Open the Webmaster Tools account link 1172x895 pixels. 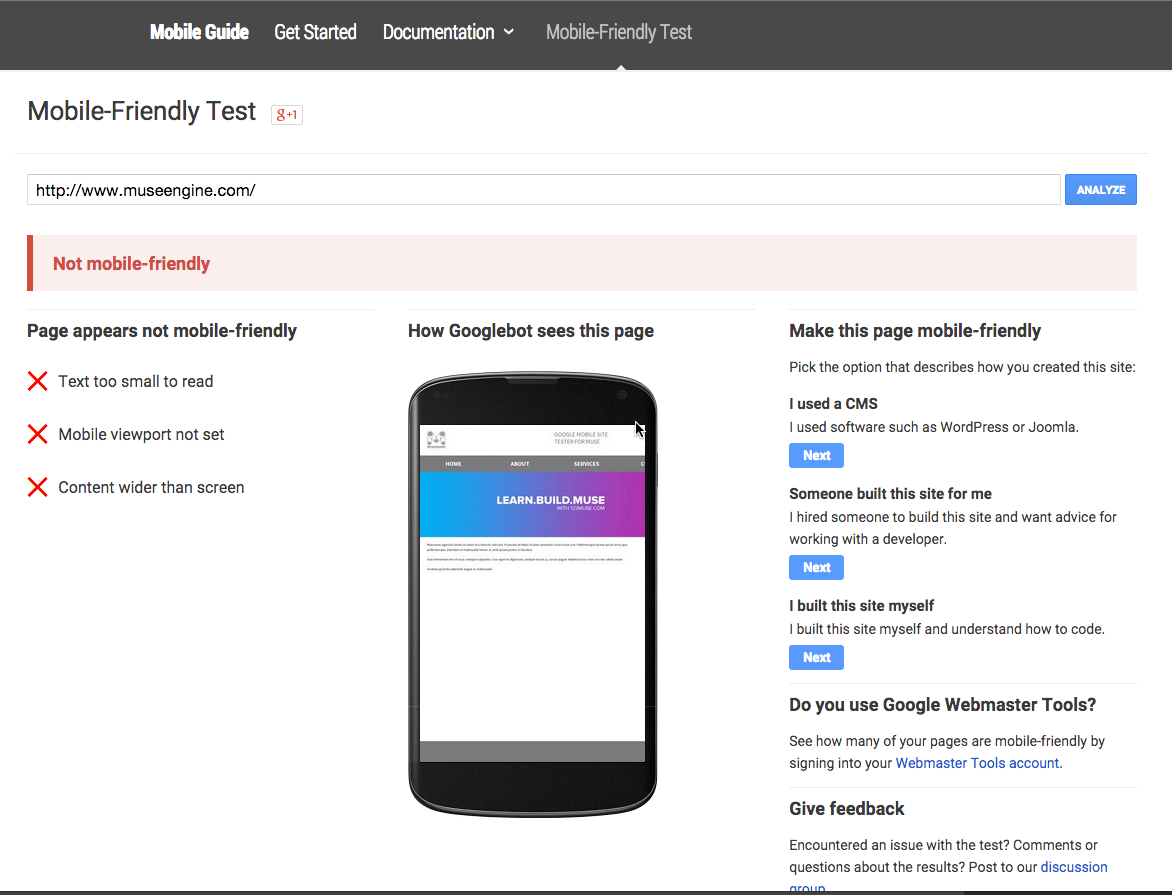[977, 763]
